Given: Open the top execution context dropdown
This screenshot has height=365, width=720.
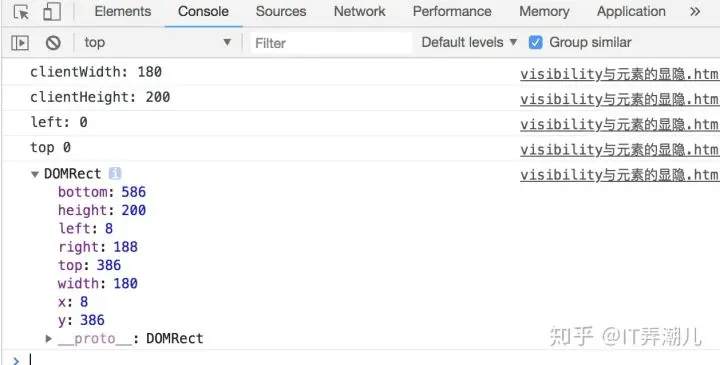Looking at the screenshot, I should (158, 43).
